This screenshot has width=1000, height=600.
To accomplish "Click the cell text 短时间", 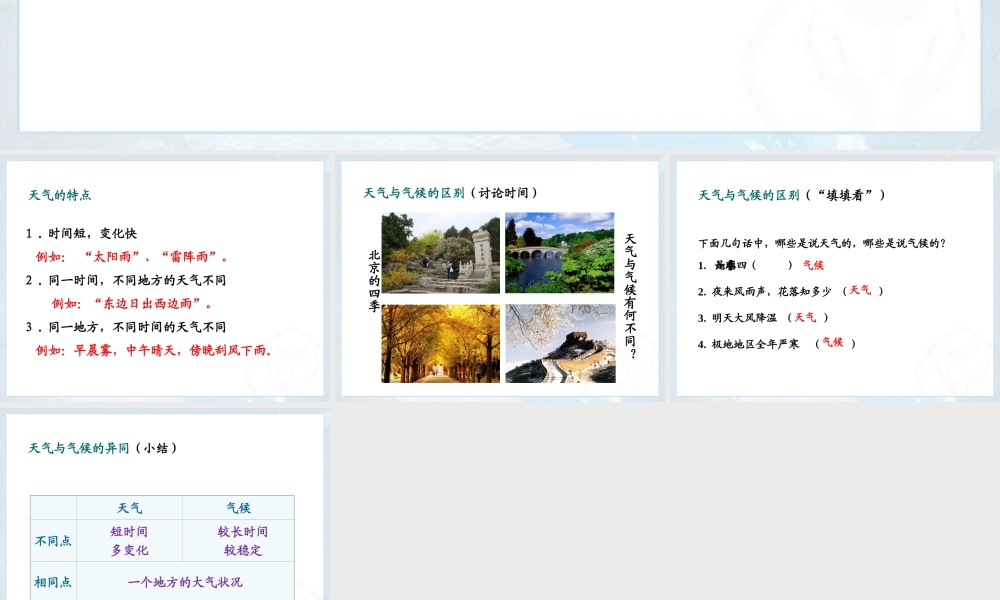I will coord(129,532).
